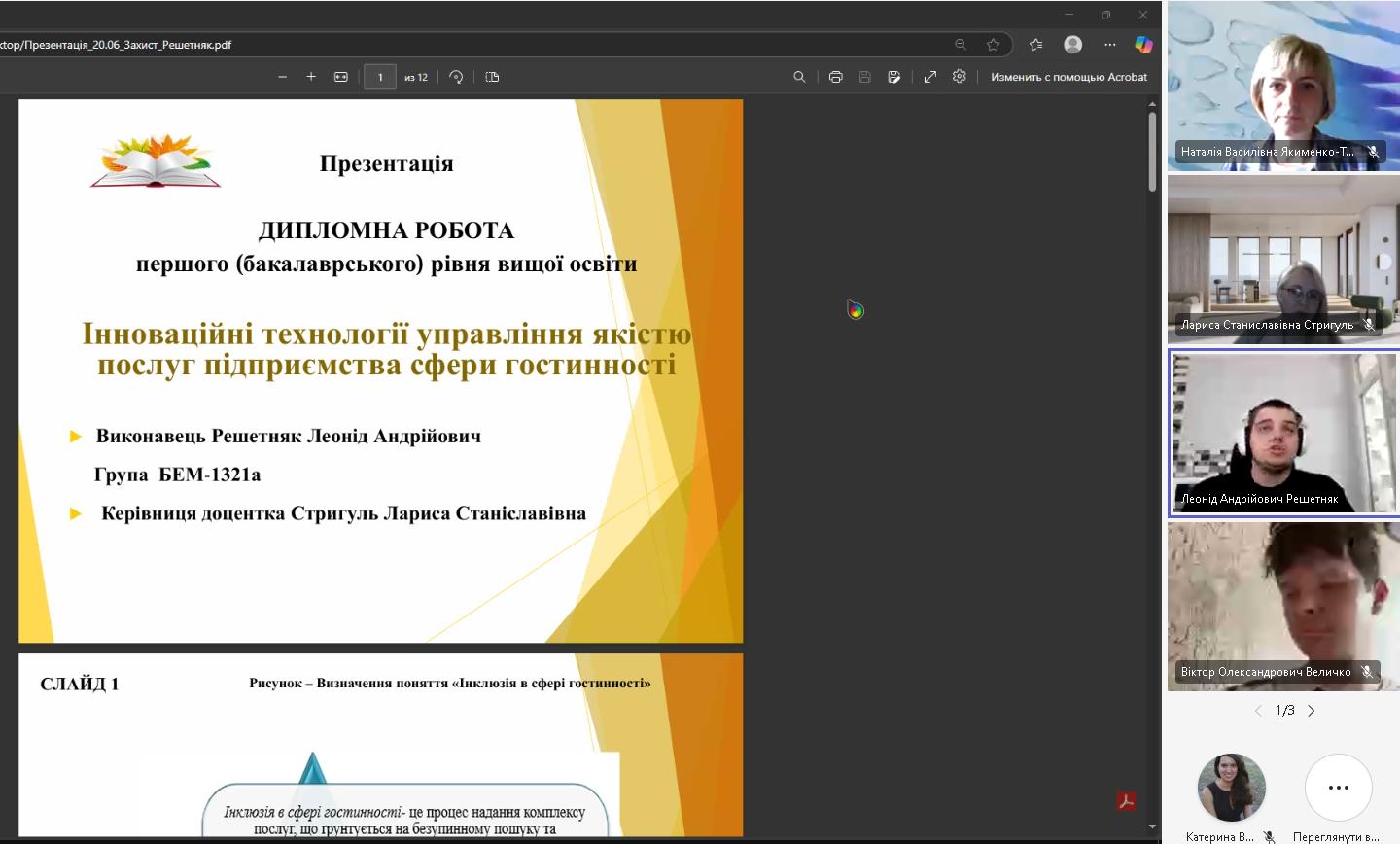Print the PDF document

pos(835,77)
